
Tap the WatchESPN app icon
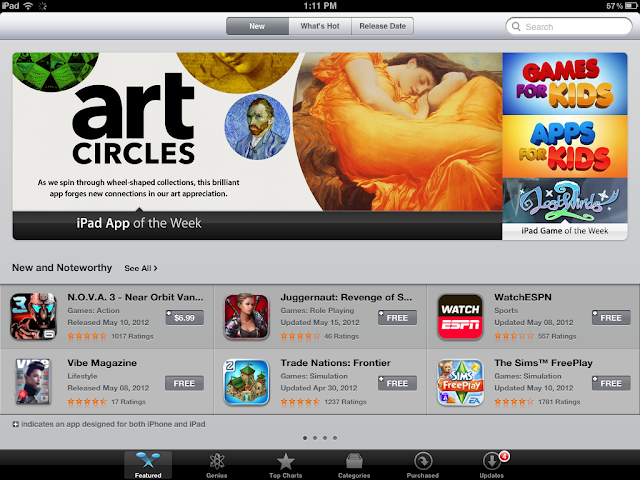pos(460,316)
